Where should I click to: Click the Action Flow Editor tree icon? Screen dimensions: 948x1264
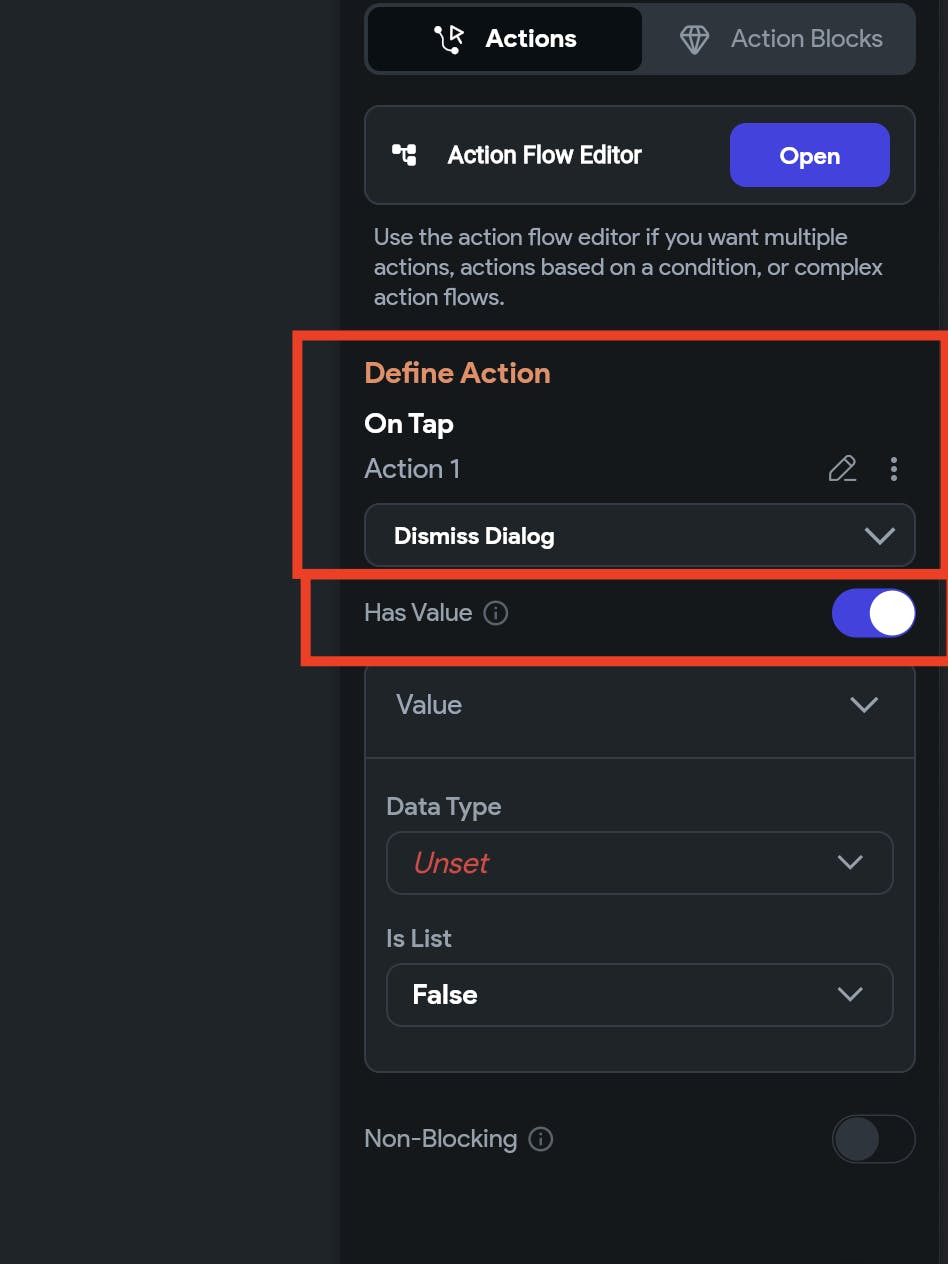pyautogui.click(x=404, y=155)
